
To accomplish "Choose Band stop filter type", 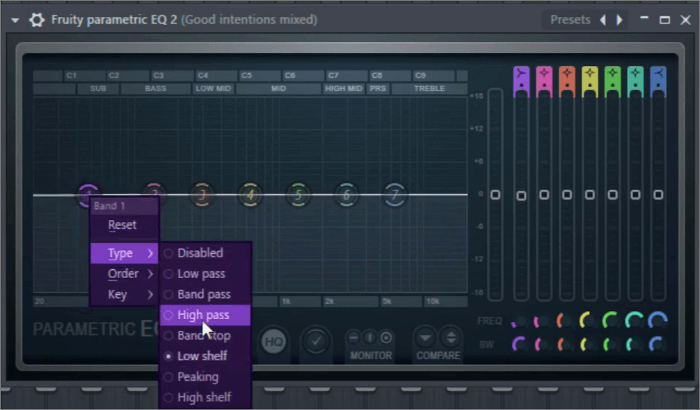I will 205,335.
